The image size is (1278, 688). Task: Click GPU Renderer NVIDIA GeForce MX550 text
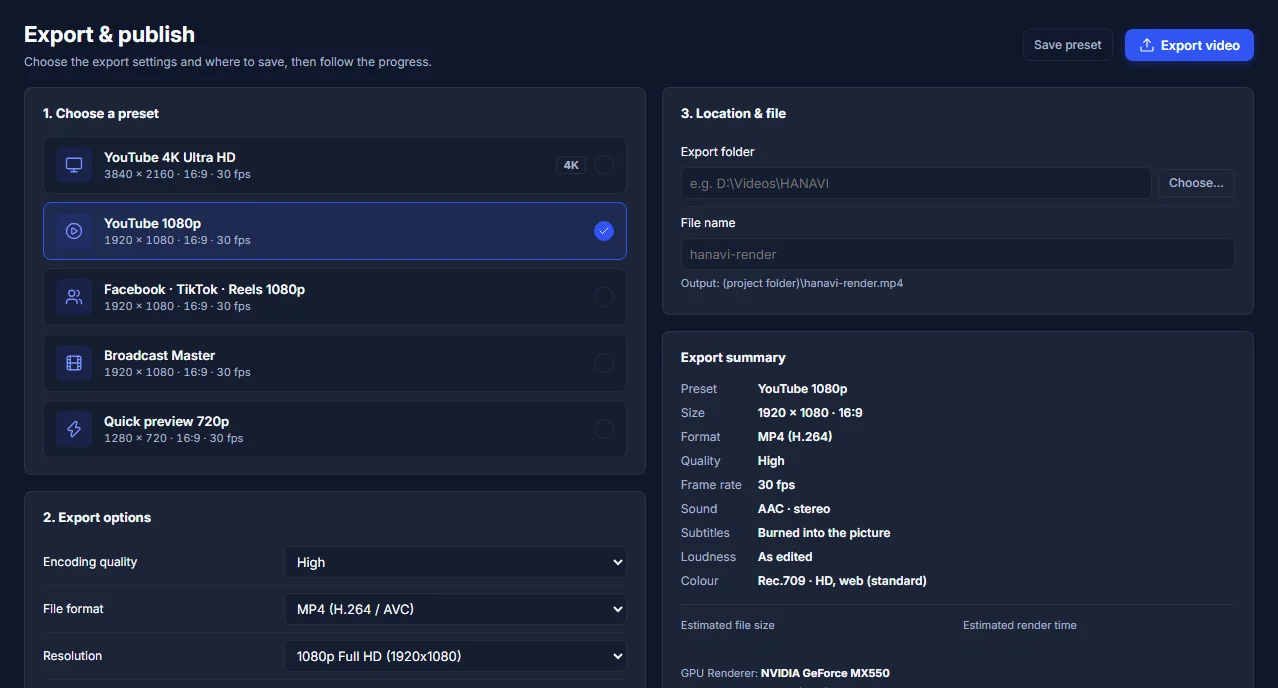[785, 673]
